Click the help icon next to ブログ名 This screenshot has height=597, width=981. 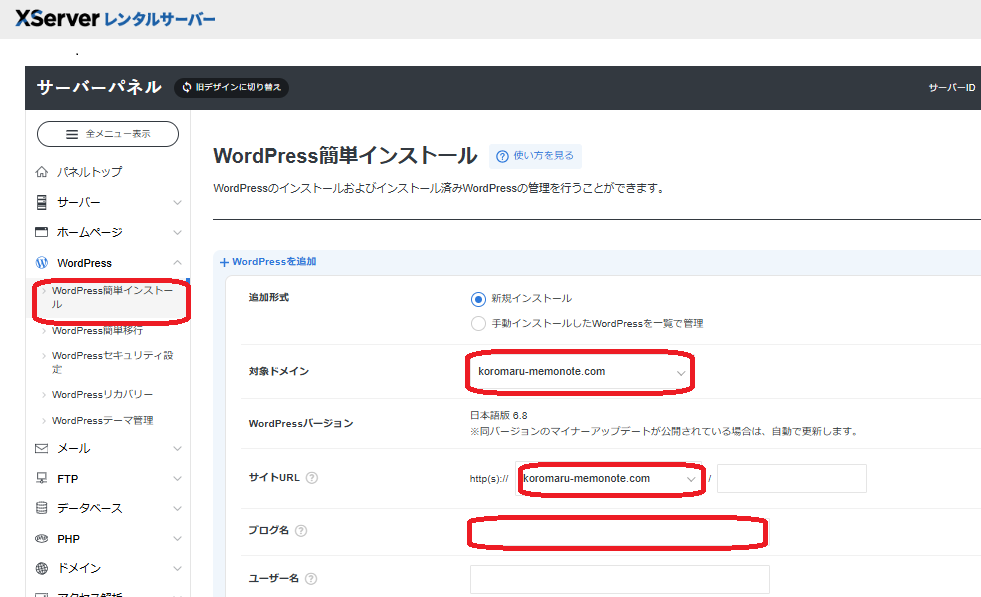pyautogui.click(x=301, y=530)
